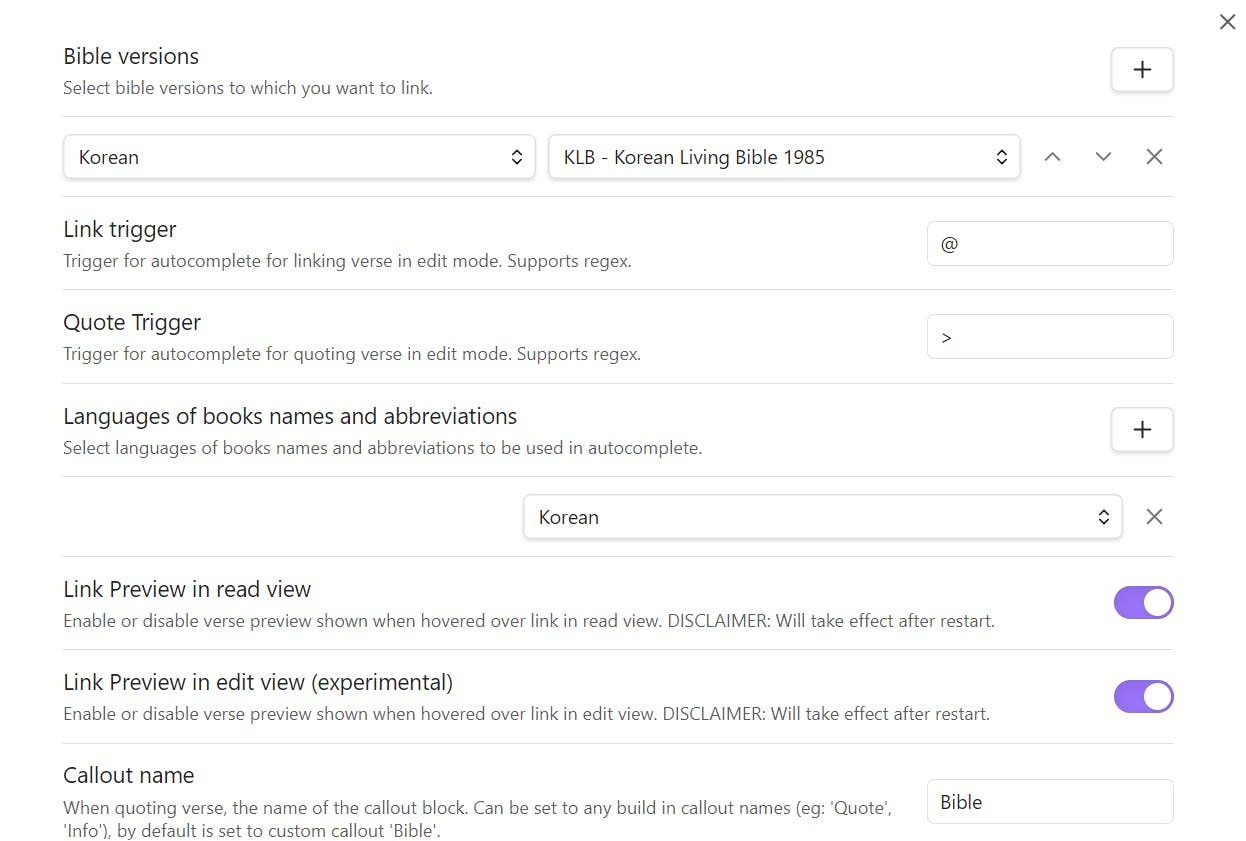Add a language for book names

point(1141,430)
